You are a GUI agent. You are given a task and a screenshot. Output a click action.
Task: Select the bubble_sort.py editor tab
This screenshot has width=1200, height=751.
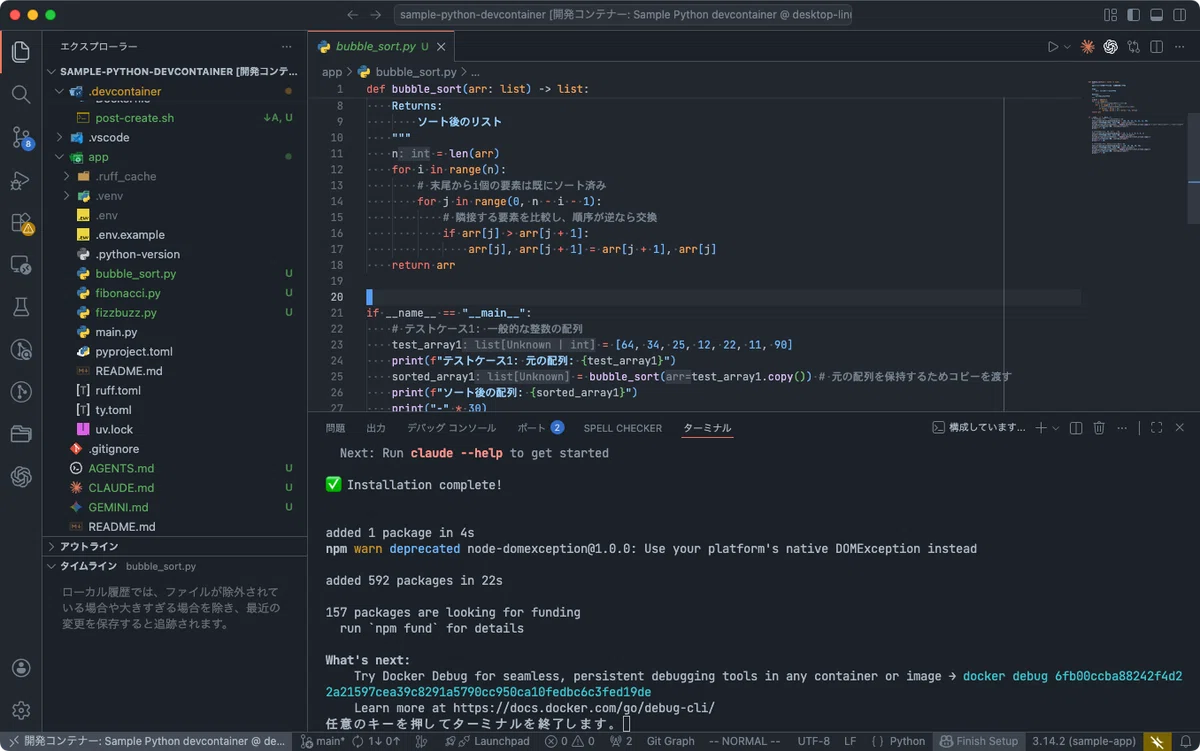(x=381, y=47)
